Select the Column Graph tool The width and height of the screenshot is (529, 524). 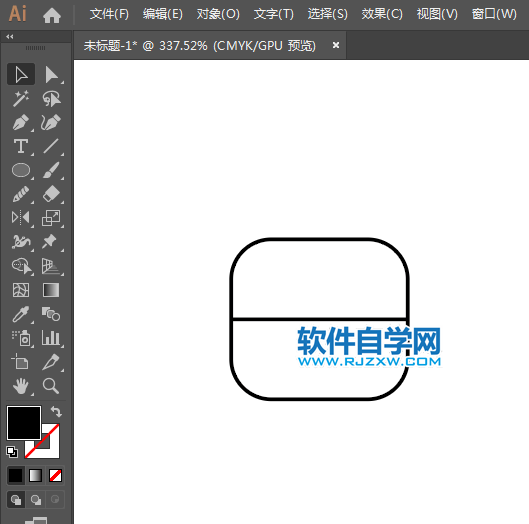[51, 338]
